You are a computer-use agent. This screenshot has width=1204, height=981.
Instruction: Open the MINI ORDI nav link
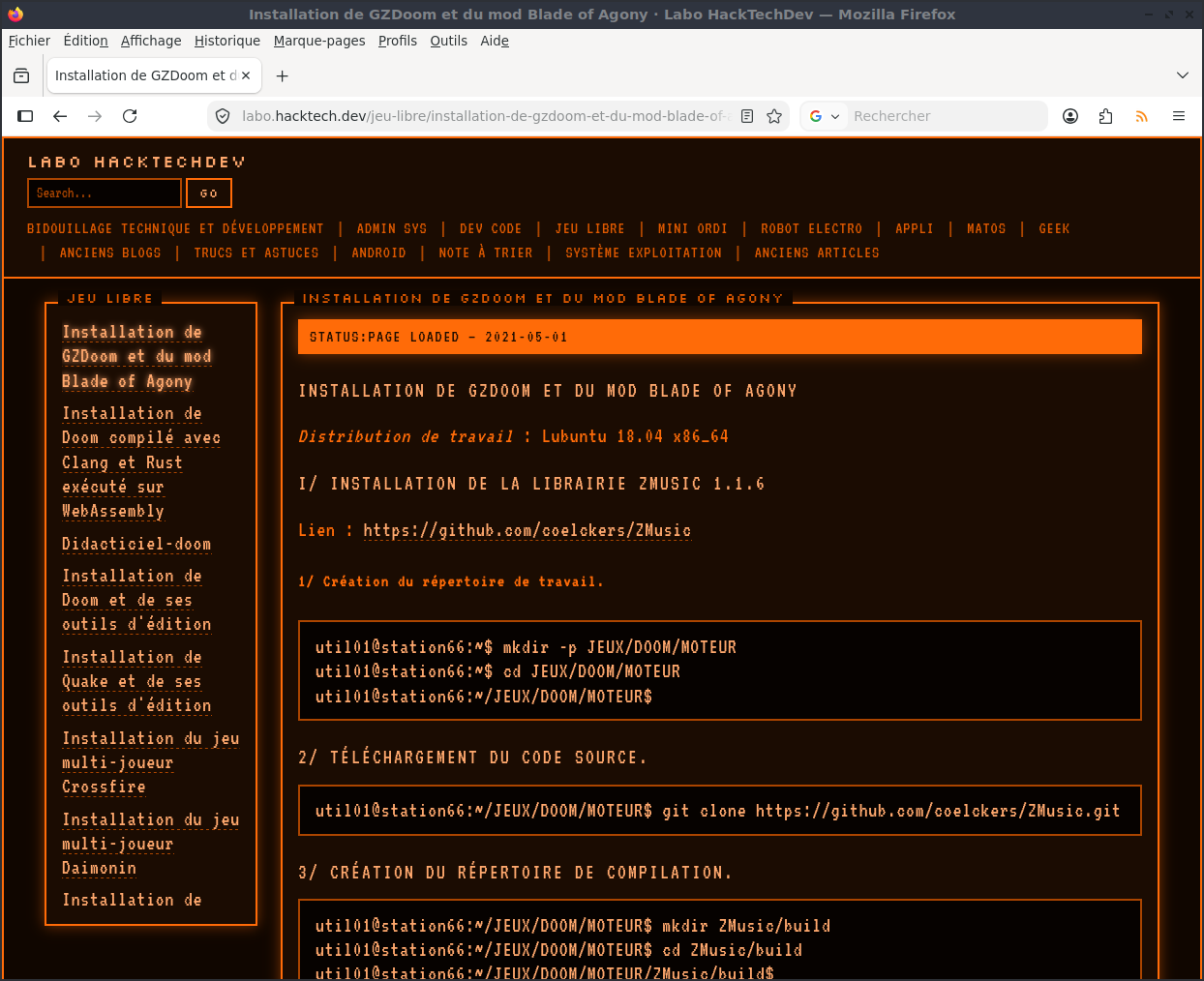click(x=693, y=229)
